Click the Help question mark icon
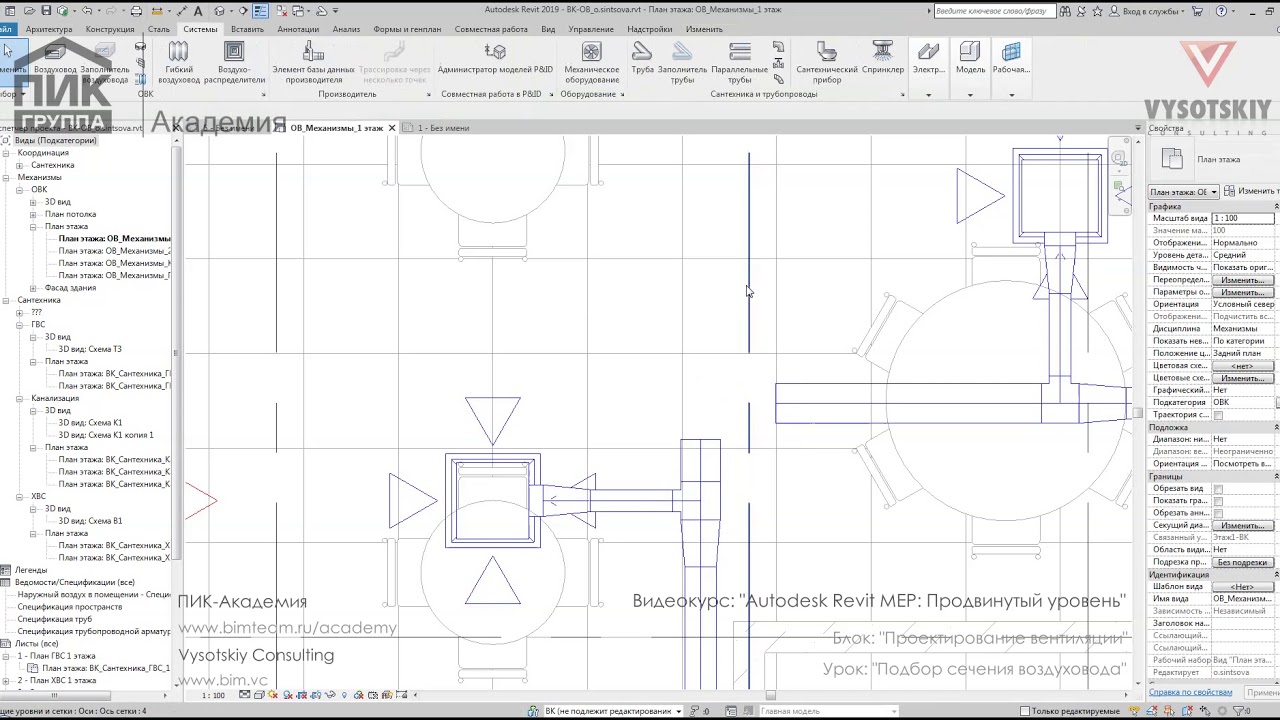The height and width of the screenshot is (720, 1280). pos(1221,11)
